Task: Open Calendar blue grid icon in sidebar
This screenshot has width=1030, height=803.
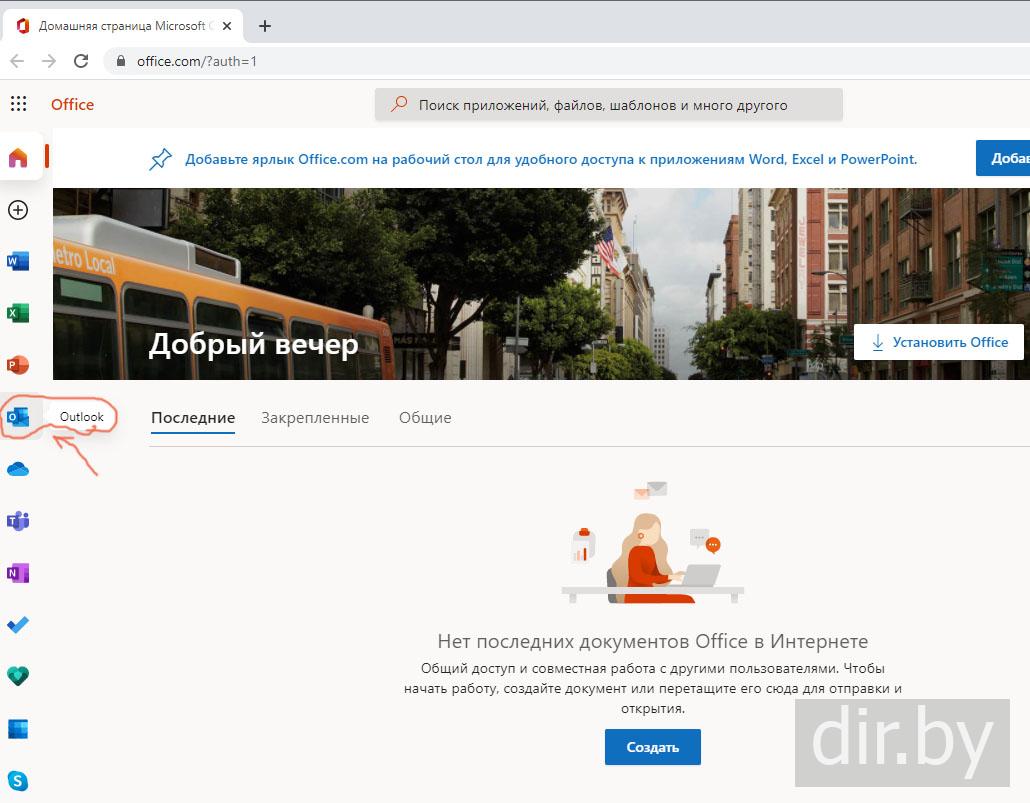Action: click(x=18, y=729)
